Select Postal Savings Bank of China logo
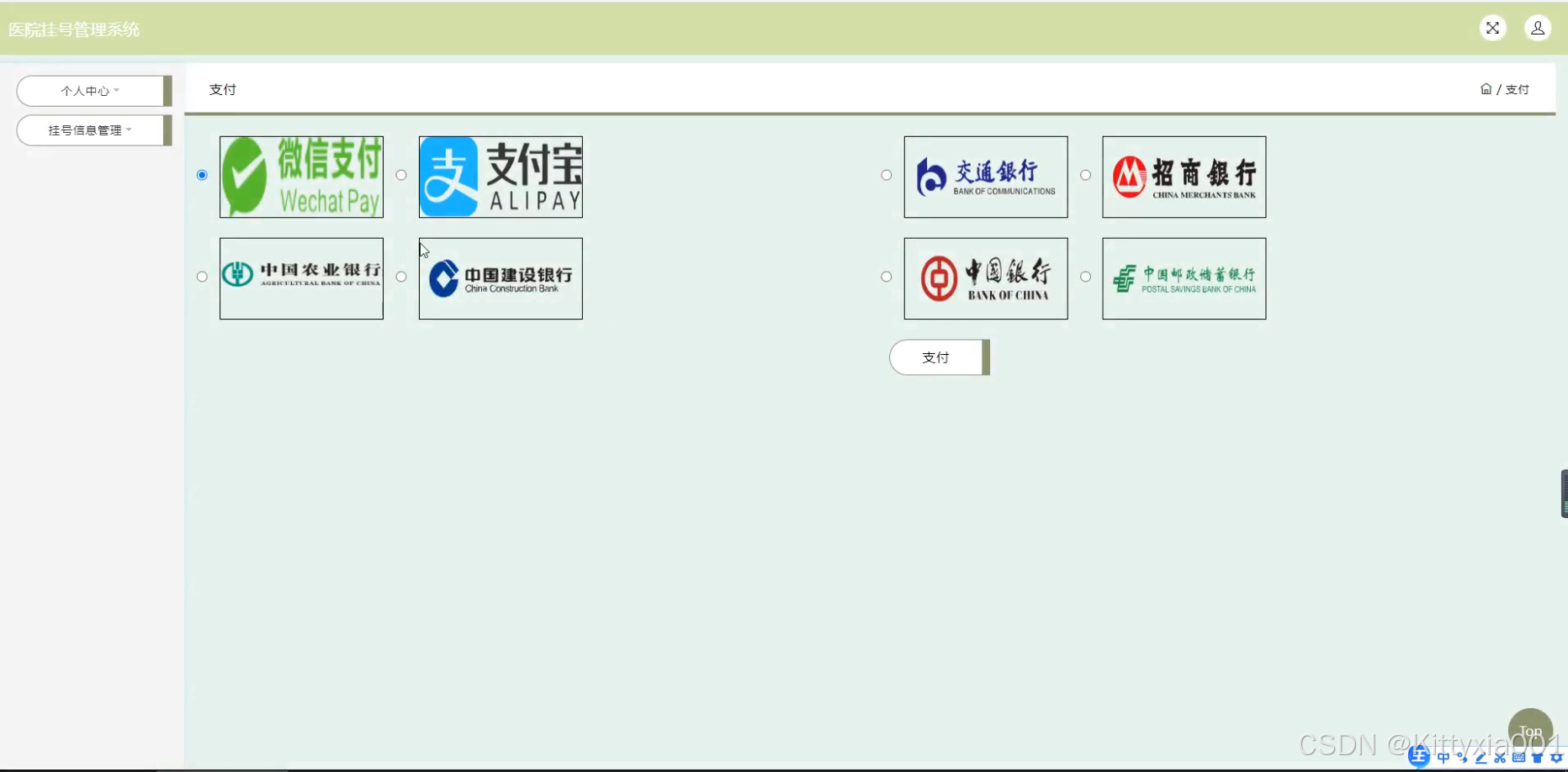This screenshot has width=1568, height=772. pos(1184,278)
